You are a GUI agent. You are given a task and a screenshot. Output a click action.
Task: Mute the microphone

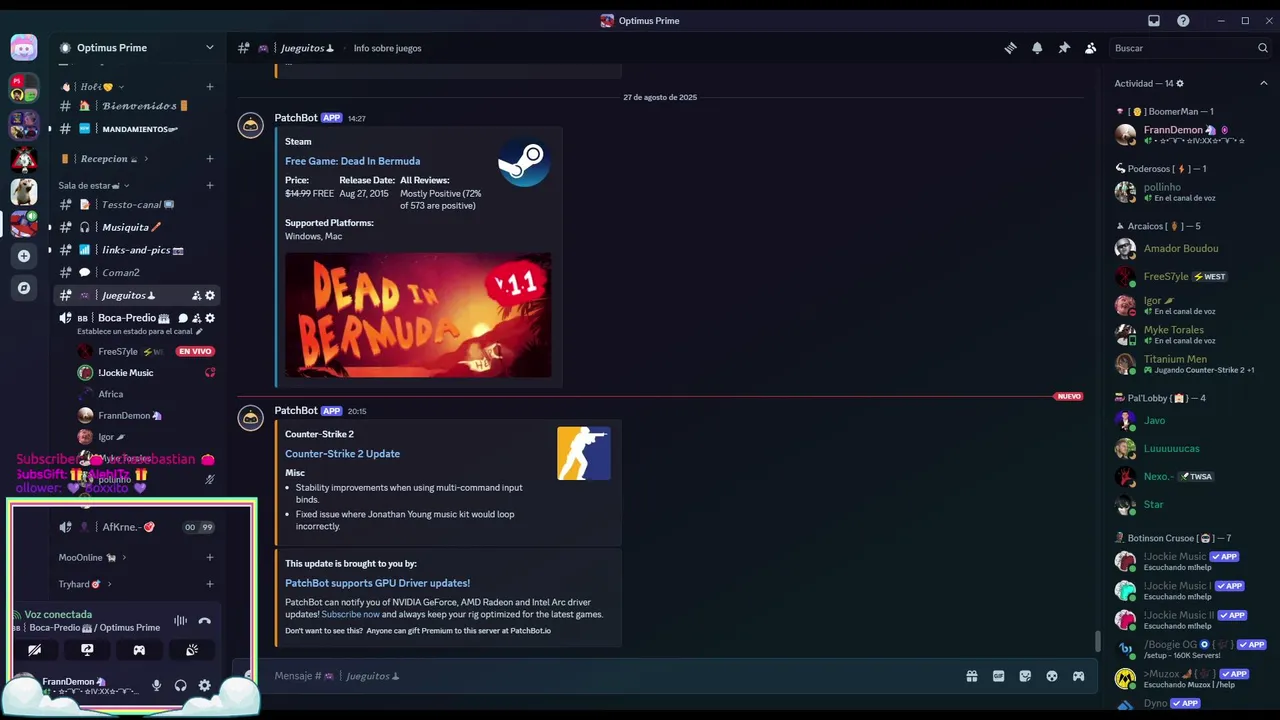coord(156,685)
